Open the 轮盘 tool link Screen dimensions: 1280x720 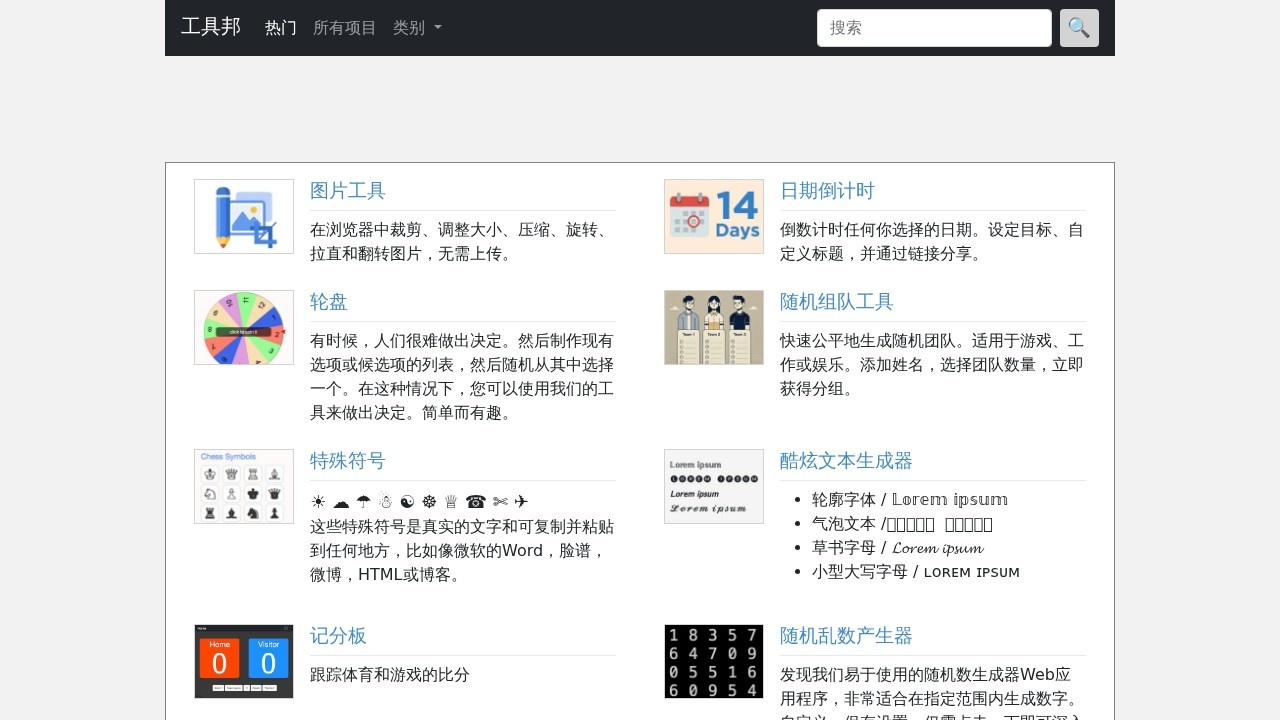coord(328,301)
